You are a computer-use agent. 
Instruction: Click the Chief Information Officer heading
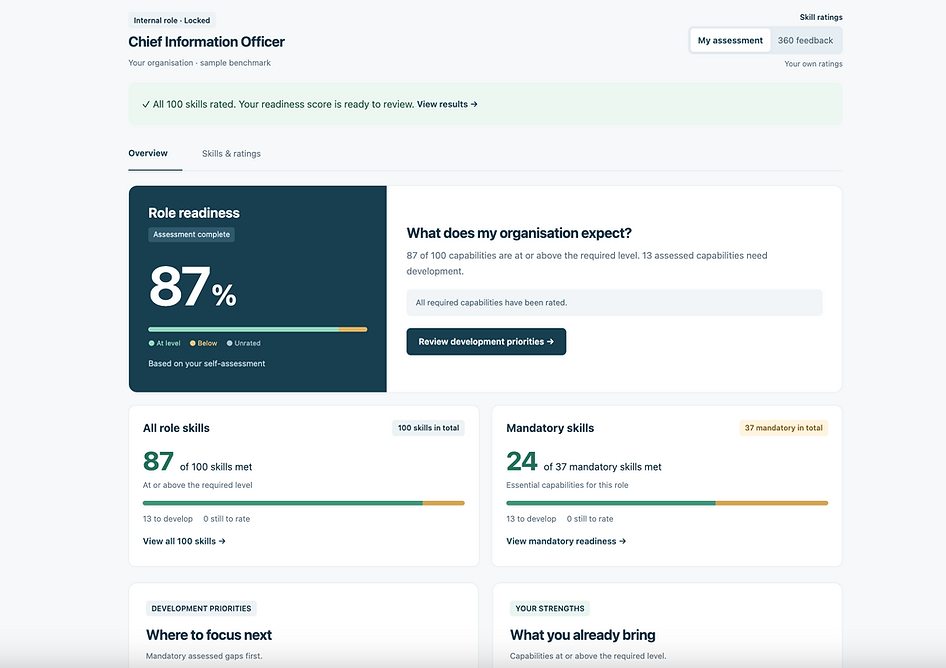(206, 42)
